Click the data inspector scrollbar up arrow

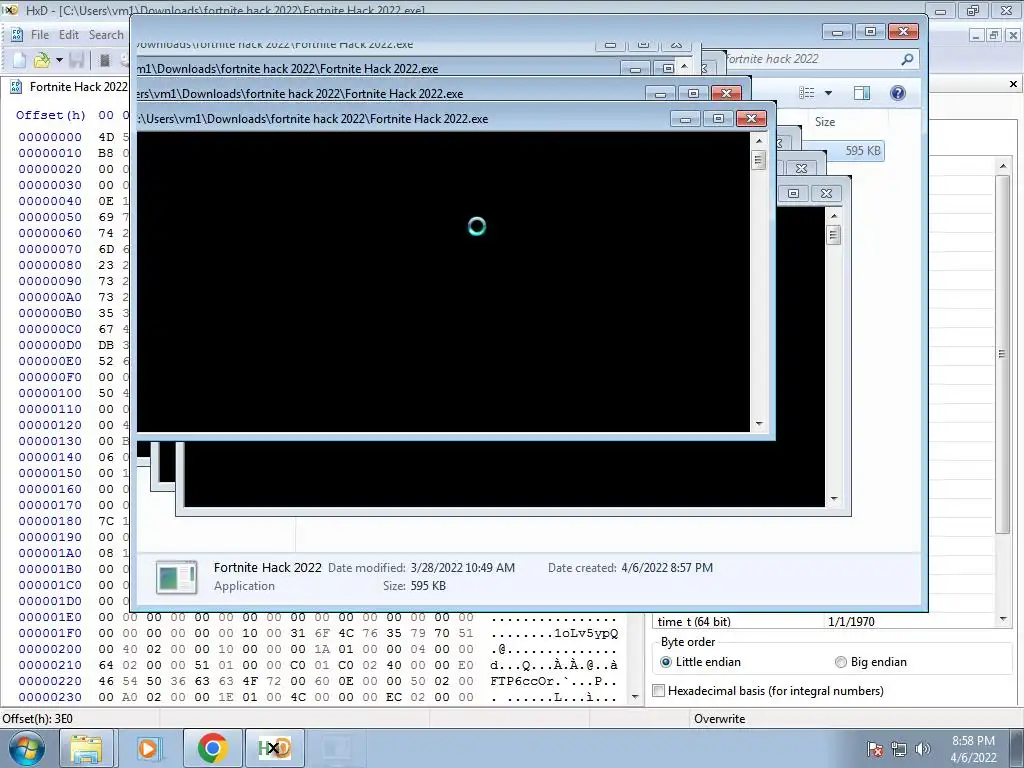pos(1003,167)
